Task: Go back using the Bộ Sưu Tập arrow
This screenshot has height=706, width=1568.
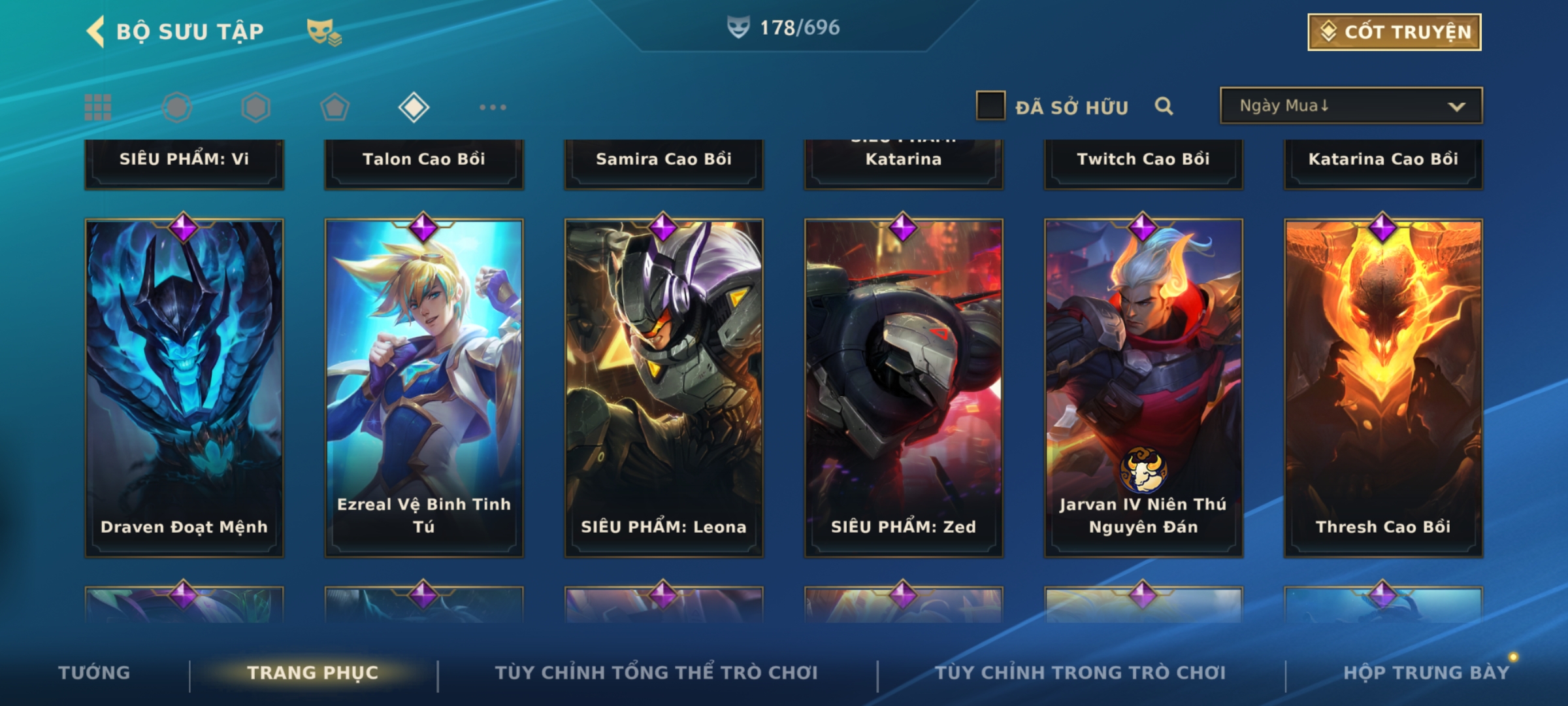Action: pos(95,32)
